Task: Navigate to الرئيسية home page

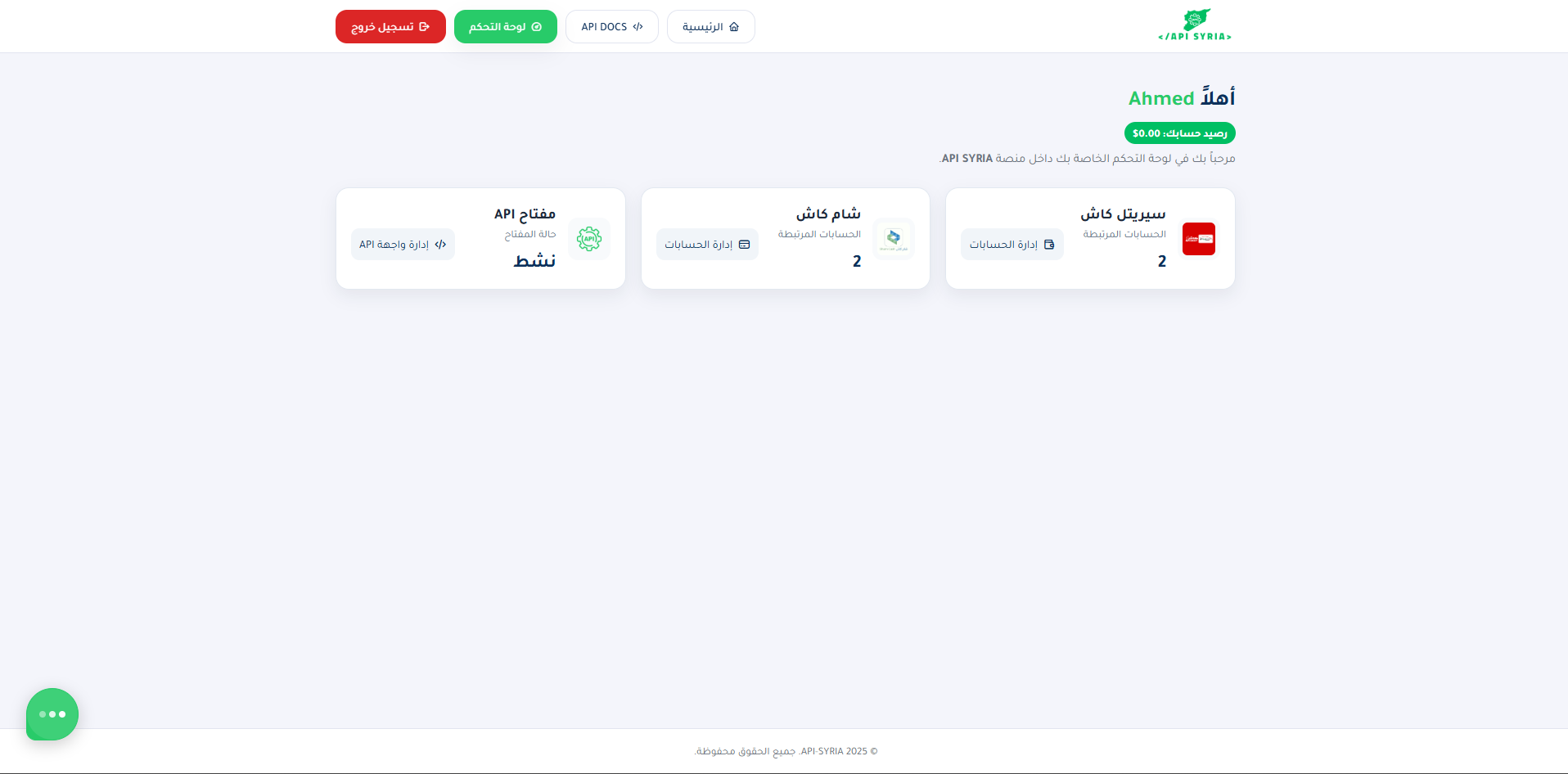Action: [x=710, y=26]
